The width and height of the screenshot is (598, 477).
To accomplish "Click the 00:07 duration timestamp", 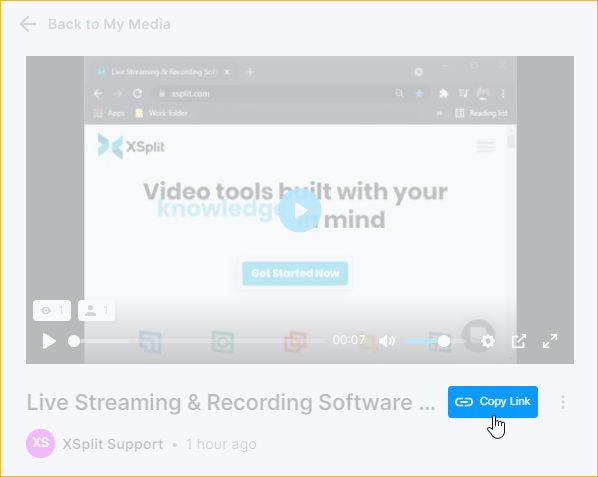I will tap(349, 339).
